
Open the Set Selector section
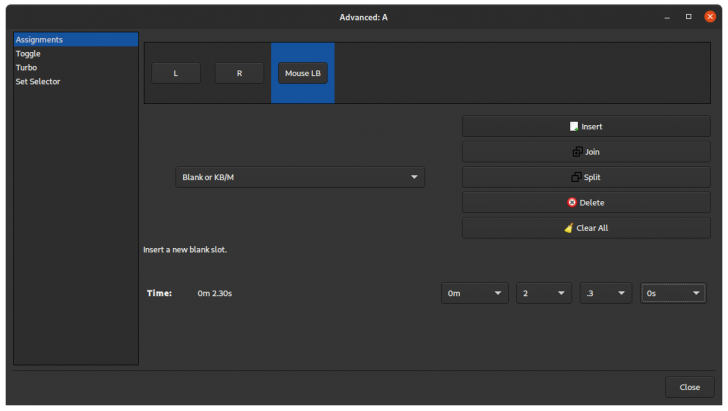[38, 82]
